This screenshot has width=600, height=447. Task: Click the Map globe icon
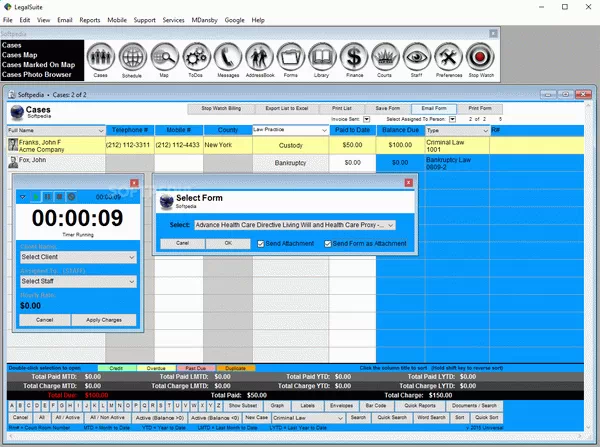(165, 58)
